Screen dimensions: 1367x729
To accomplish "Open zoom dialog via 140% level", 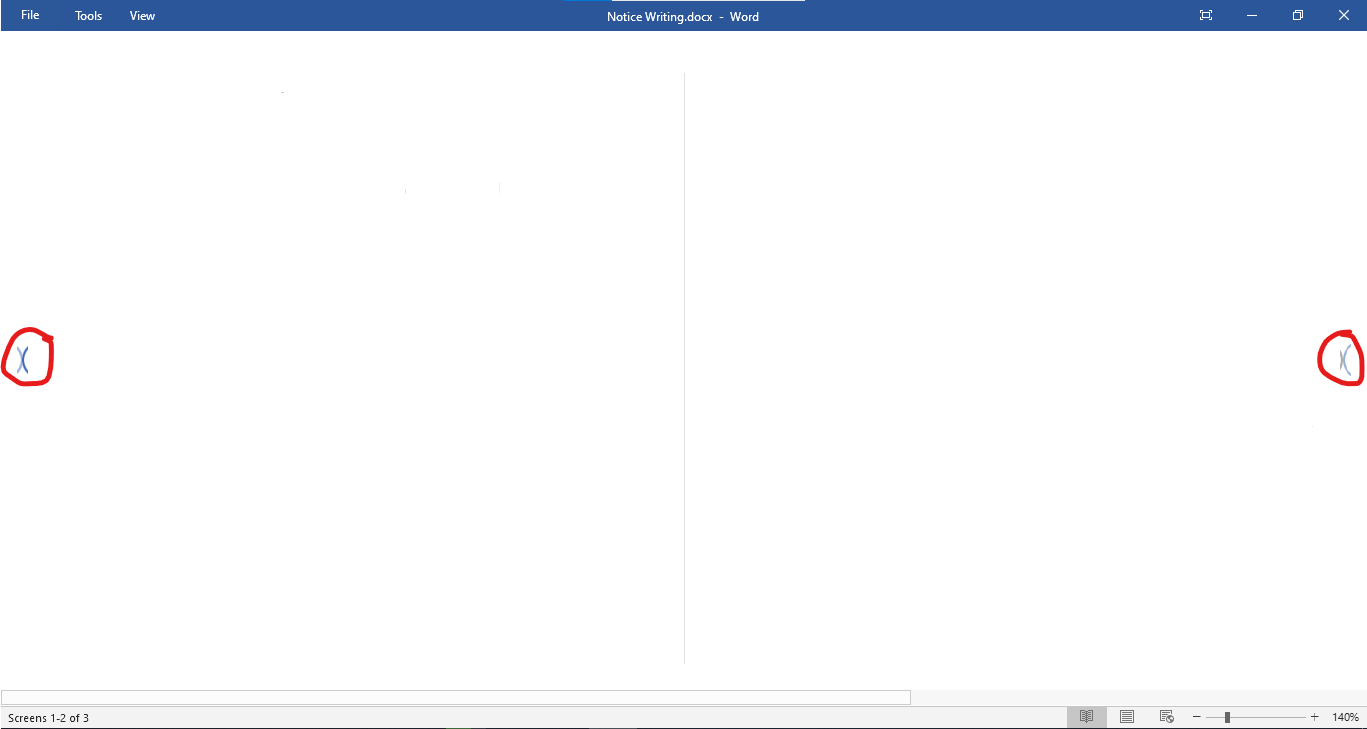I will tap(1345, 717).
